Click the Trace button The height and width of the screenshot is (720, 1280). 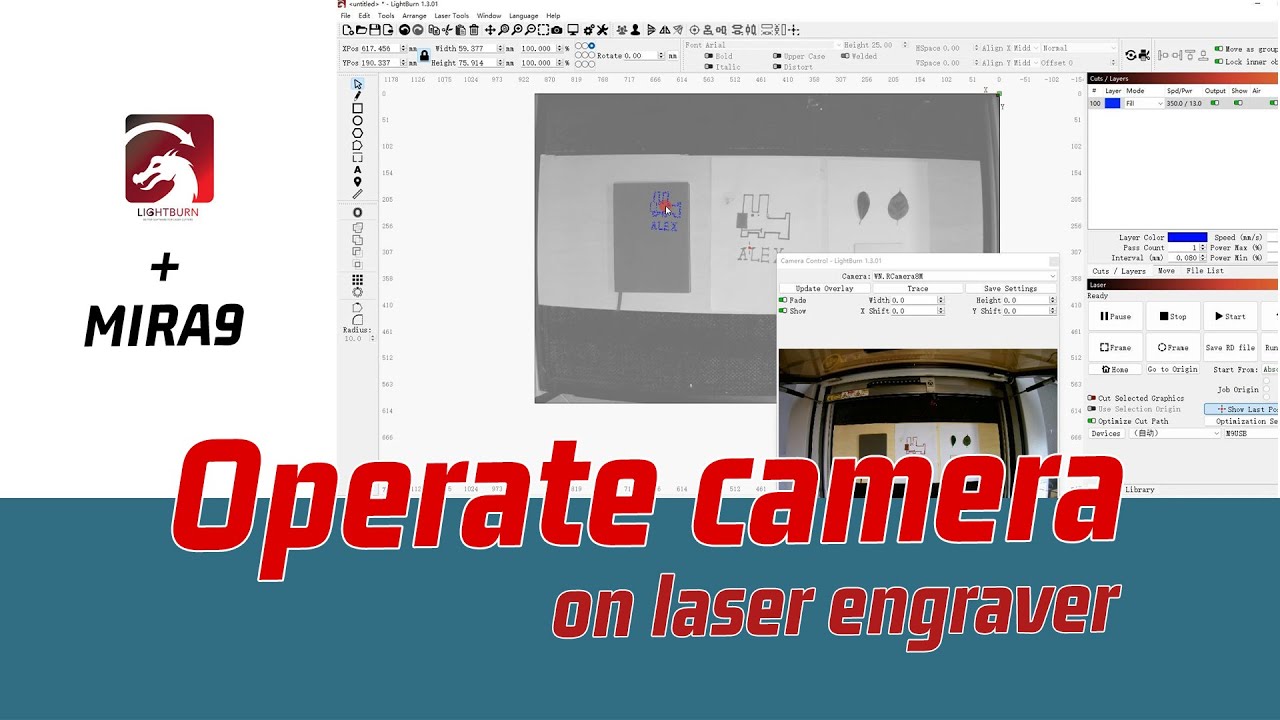917,288
